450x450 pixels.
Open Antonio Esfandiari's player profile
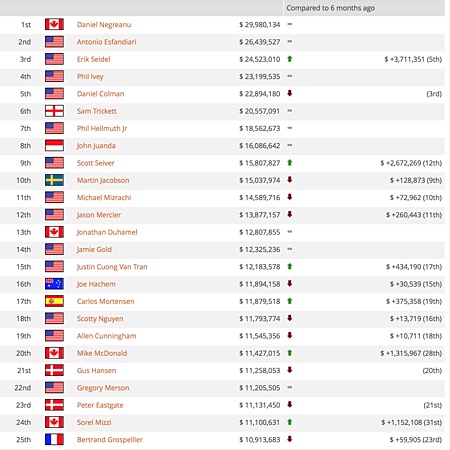[106, 42]
